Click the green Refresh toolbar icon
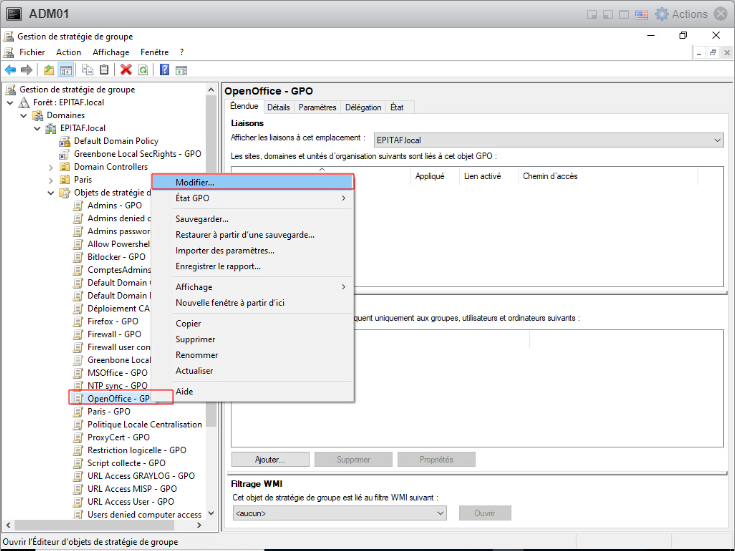The width and height of the screenshot is (735, 551). tap(143, 70)
